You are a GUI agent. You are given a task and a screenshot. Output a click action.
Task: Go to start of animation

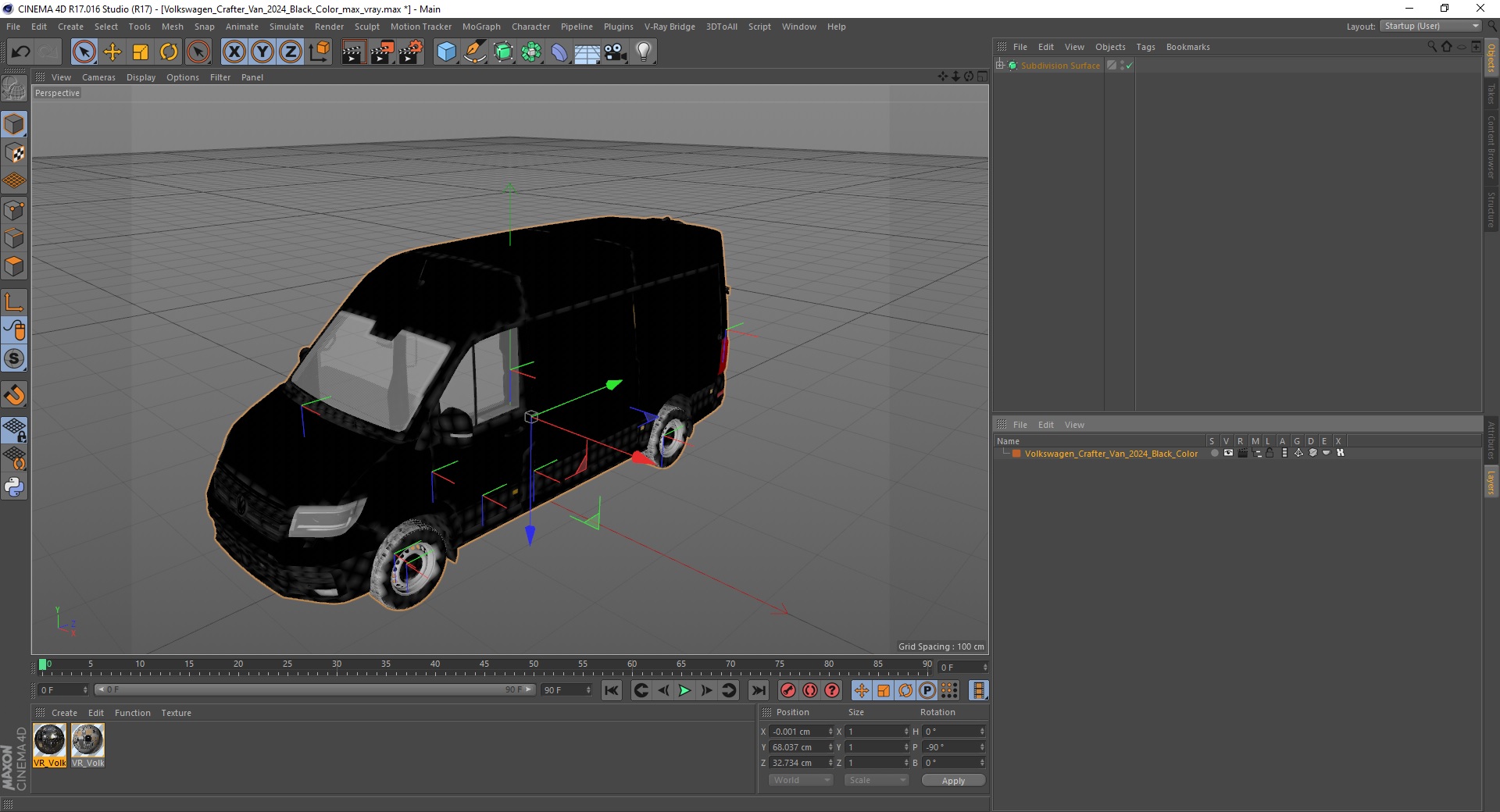[x=612, y=690]
